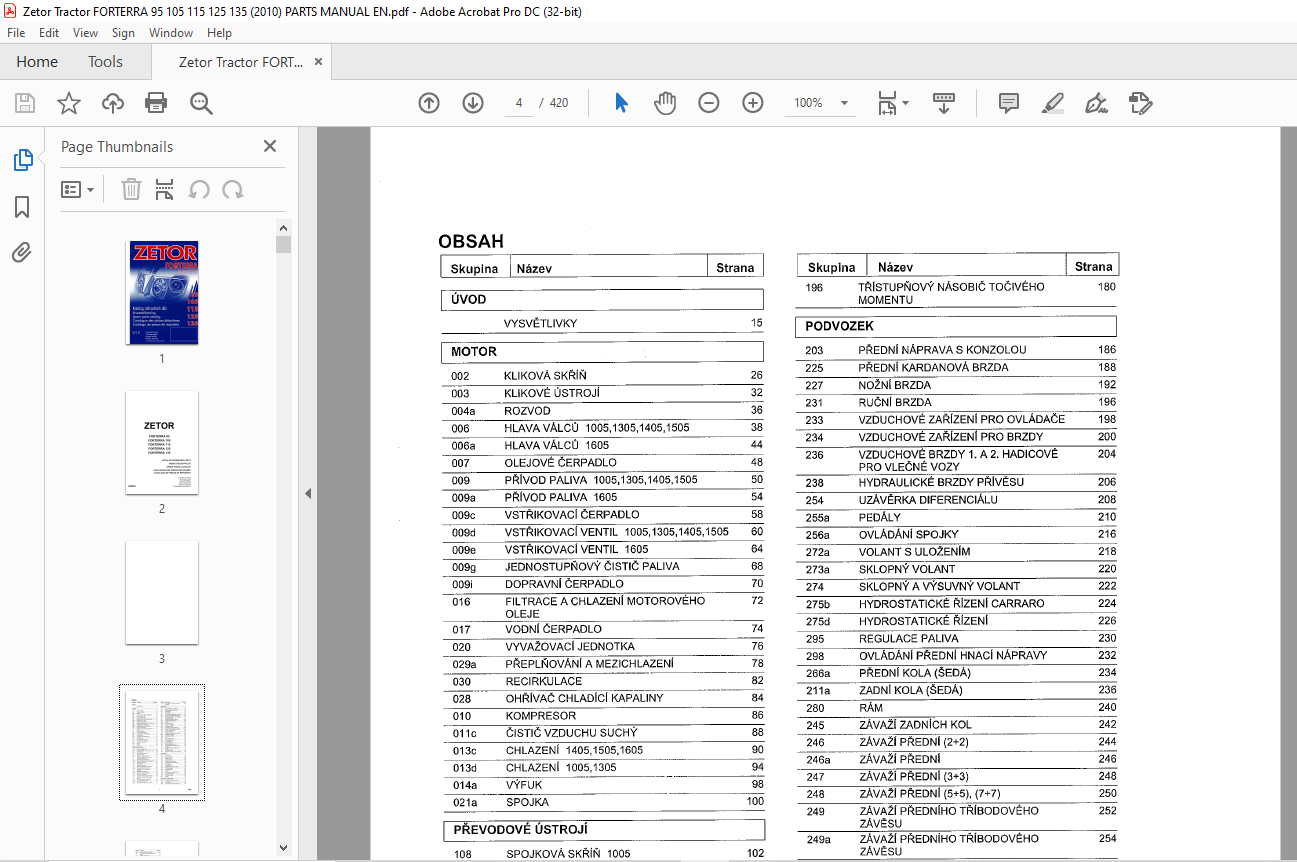This screenshot has height=862, width=1297.
Task: Open the Sign document tool
Action: click(1096, 103)
